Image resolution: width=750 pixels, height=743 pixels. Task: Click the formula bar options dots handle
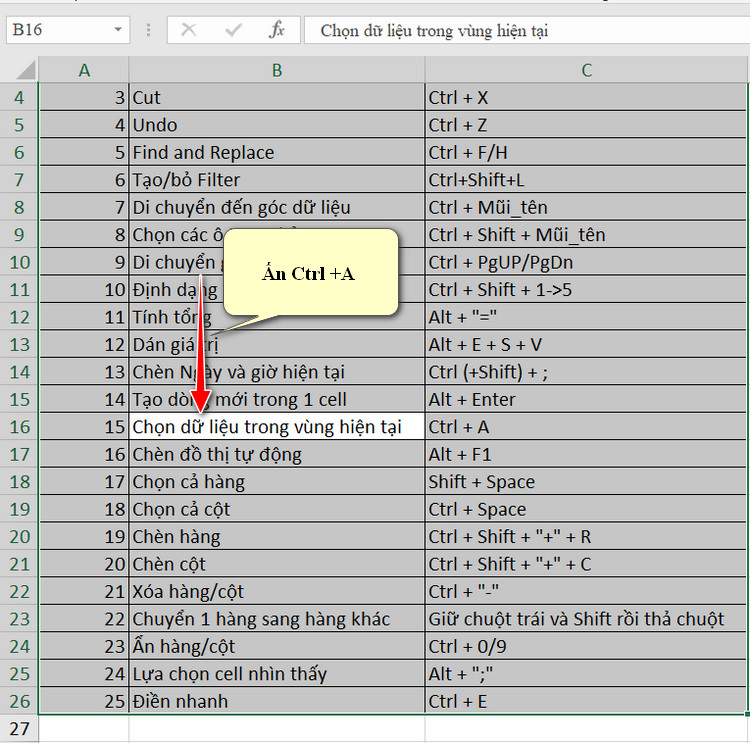[x=148, y=30]
